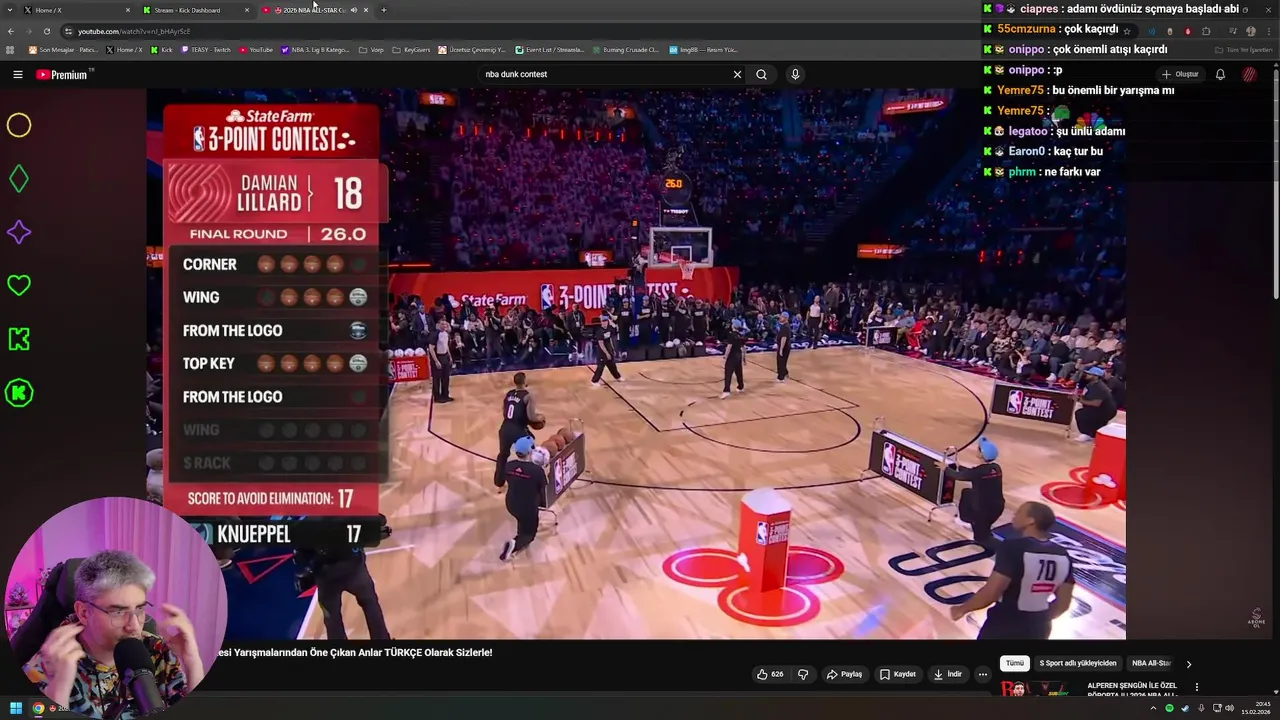Open the tab search dropdown arrow
Image resolution: width=1280 pixels, height=720 pixels.
10,10
